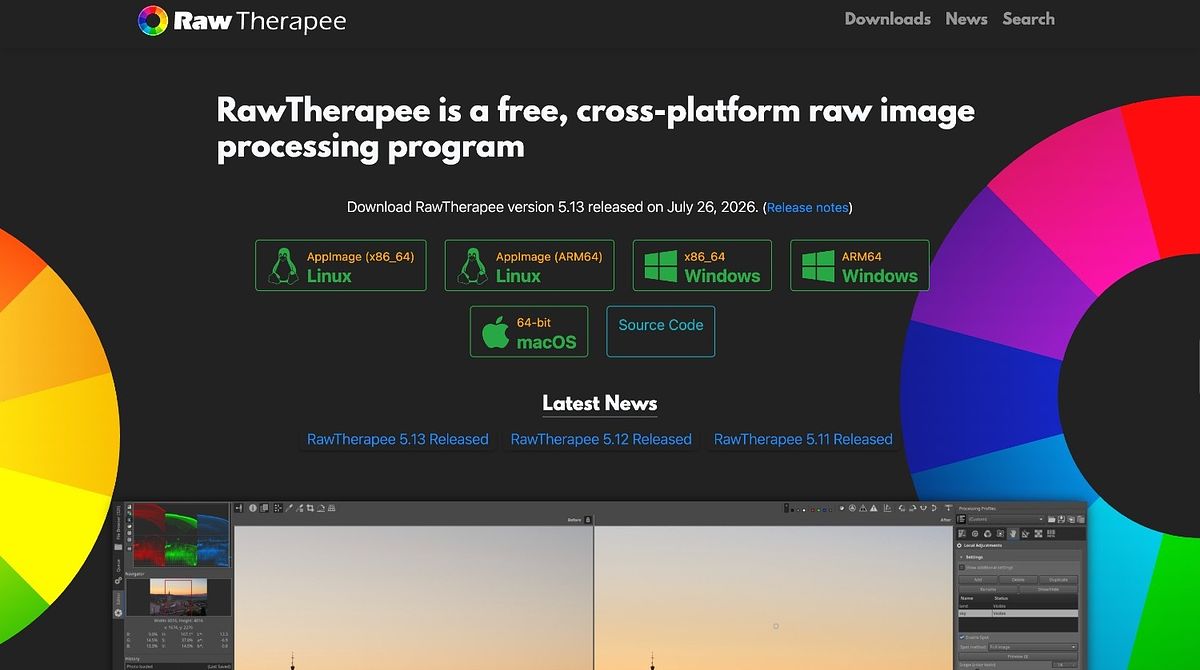Select the straighten tool icon in the screenshot's toolbar

pyautogui.click(x=321, y=508)
